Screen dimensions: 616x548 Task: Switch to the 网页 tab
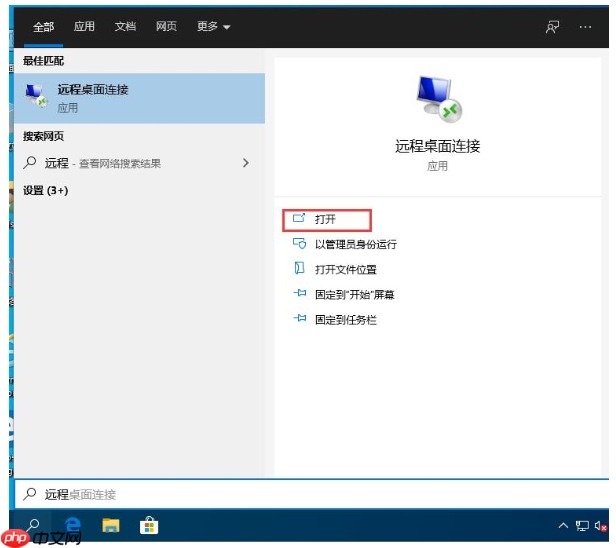[166, 26]
